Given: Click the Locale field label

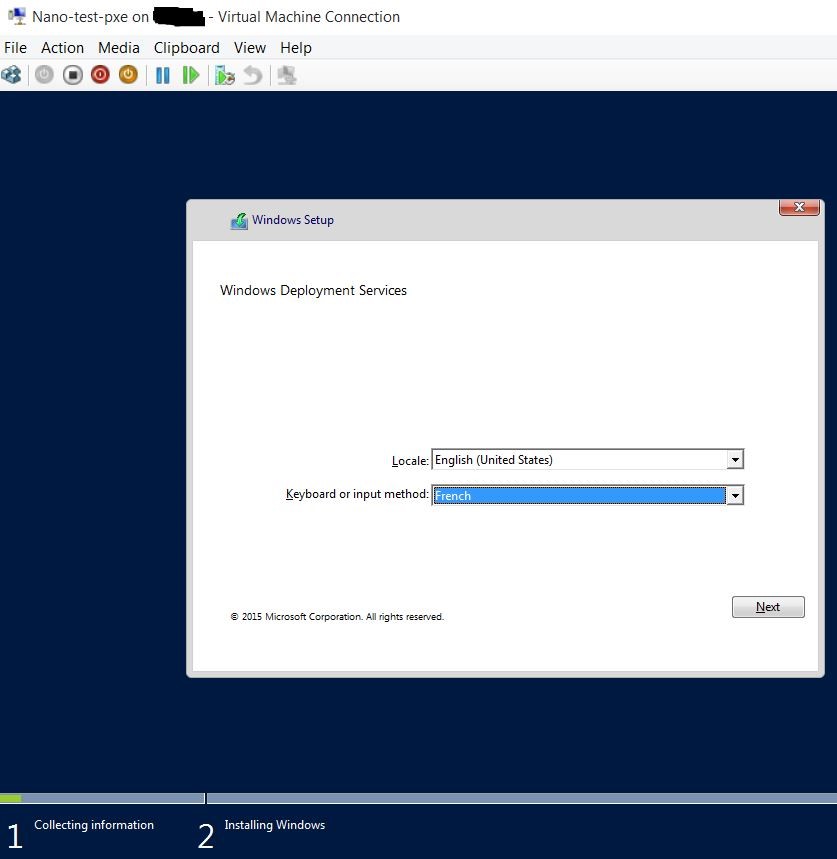Looking at the screenshot, I should [x=410, y=461].
